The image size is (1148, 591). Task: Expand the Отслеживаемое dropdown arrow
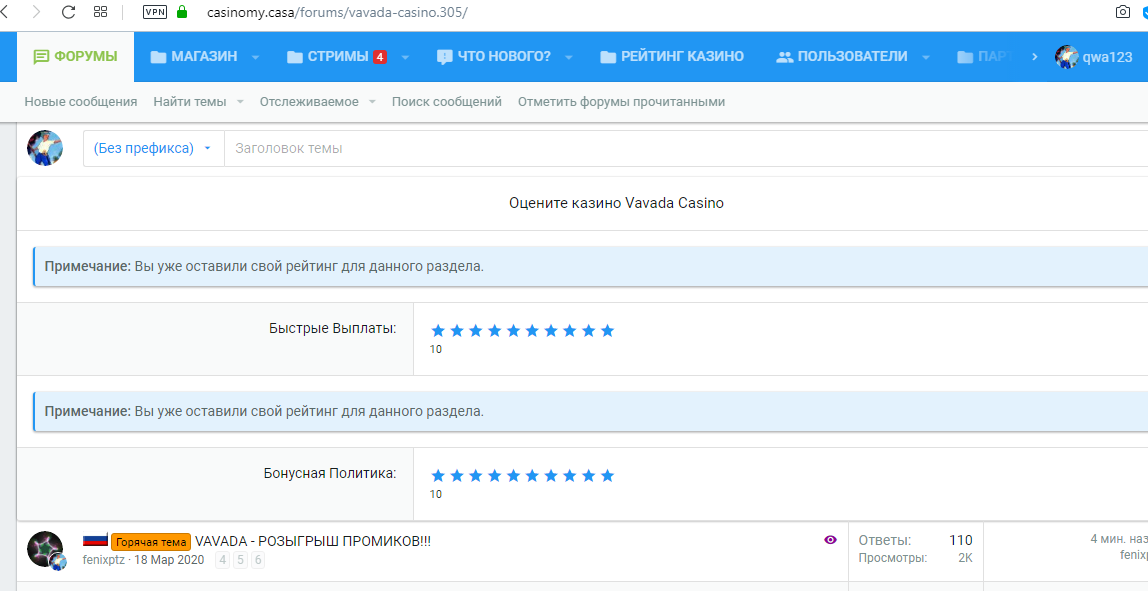(x=372, y=102)
